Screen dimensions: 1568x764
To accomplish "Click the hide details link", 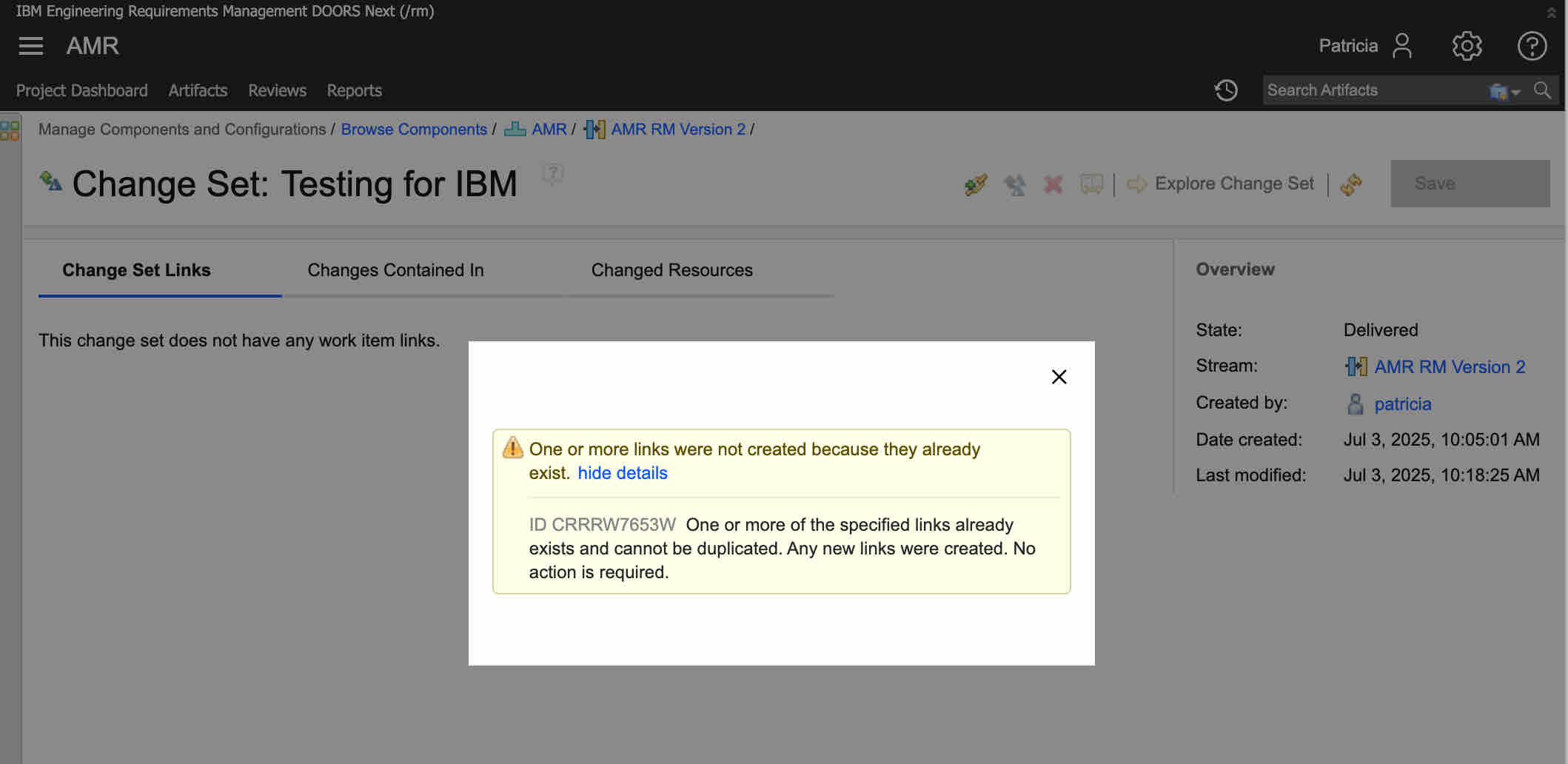I will [622, 473].
